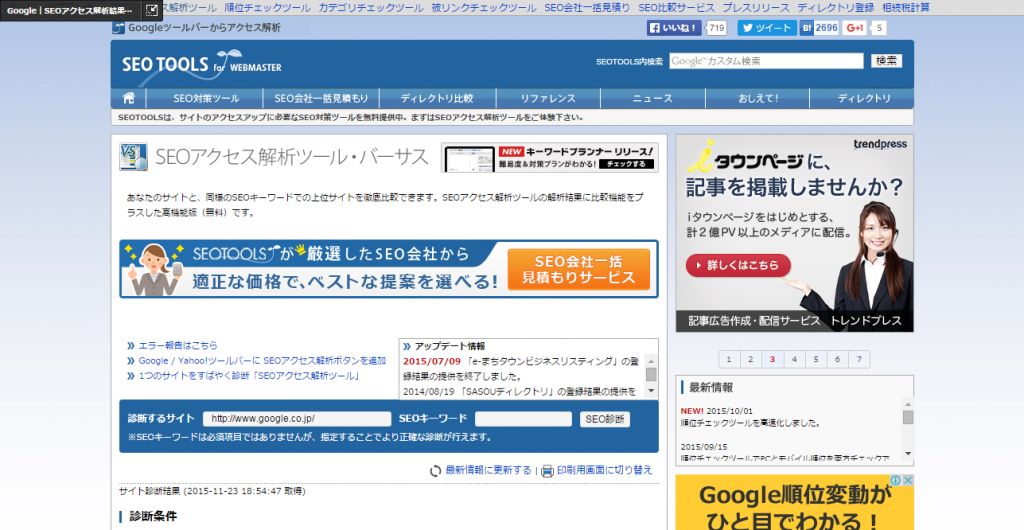Click the Google順位変動 yellow ad banner

[x=794, y=503]
